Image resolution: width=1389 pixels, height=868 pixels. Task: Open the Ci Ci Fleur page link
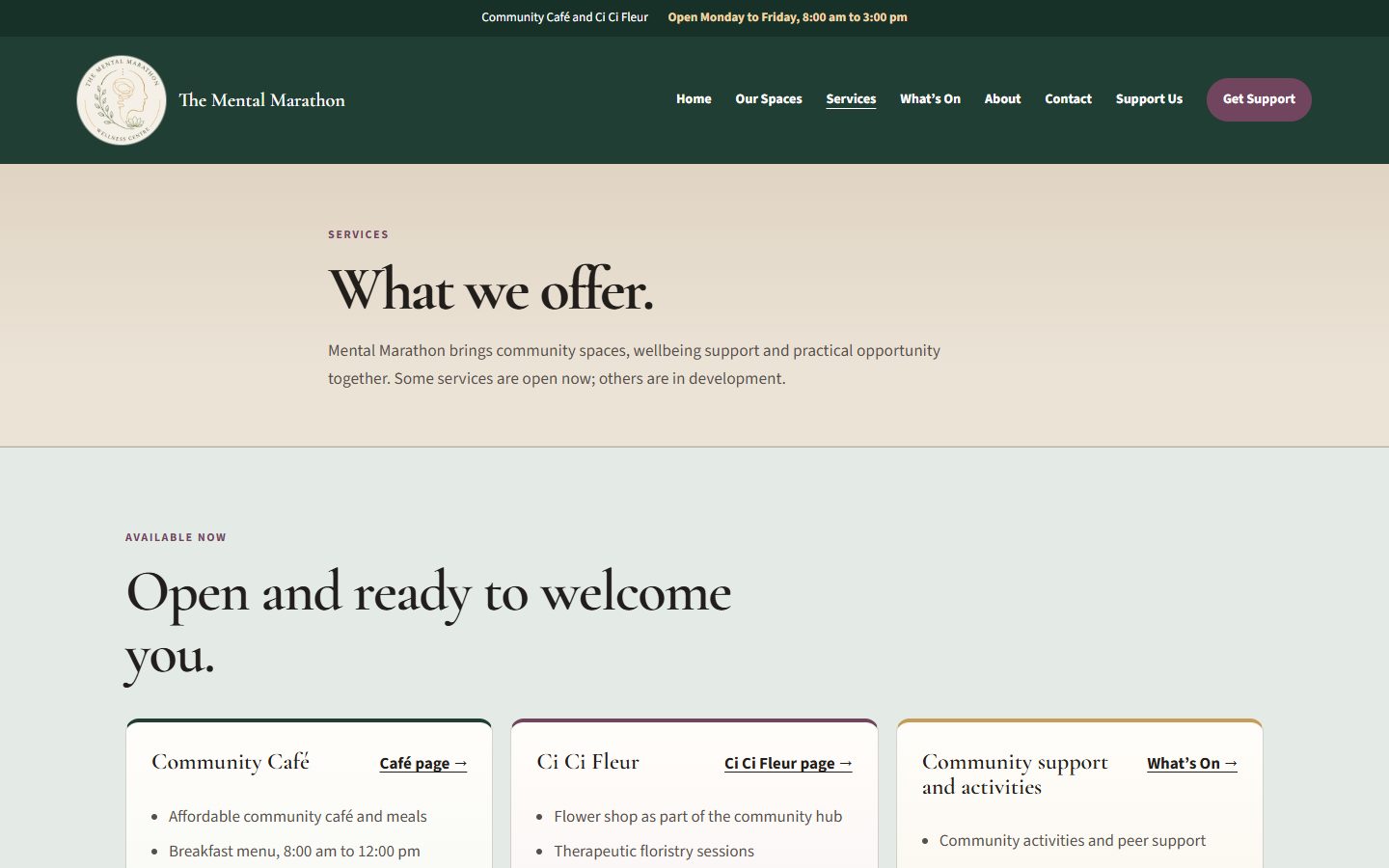click(x=788, y=763)
